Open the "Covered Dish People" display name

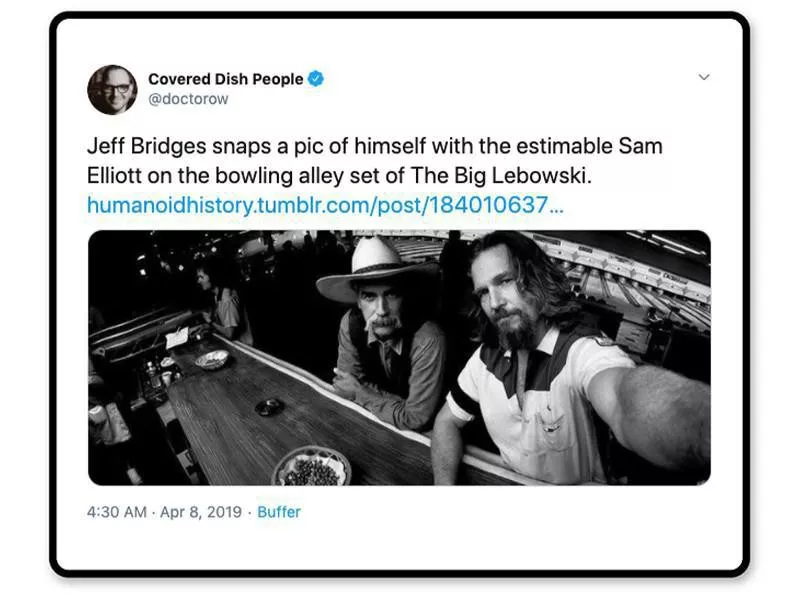tap(225, 79)
